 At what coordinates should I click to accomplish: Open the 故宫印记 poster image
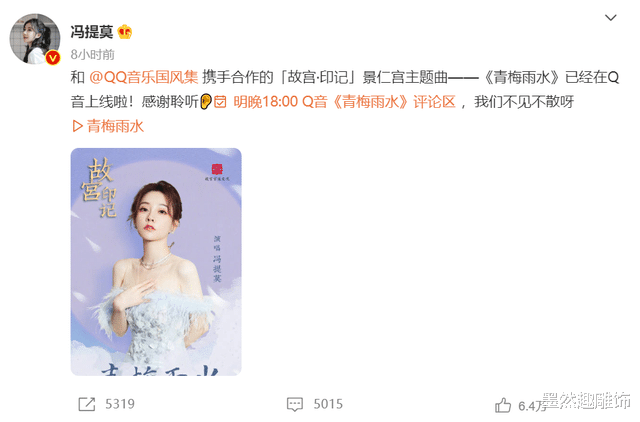pyautogui.click(x=156, y=262)
